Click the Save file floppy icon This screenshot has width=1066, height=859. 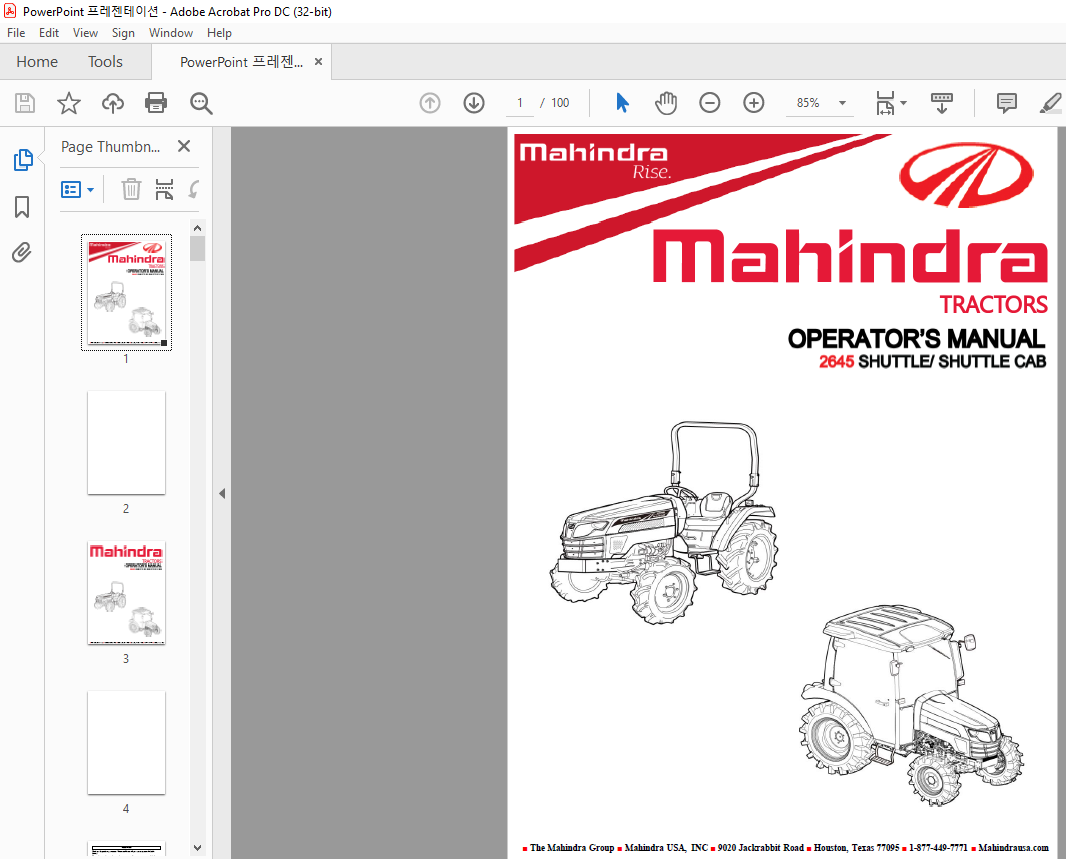click(x=25, y=103)
